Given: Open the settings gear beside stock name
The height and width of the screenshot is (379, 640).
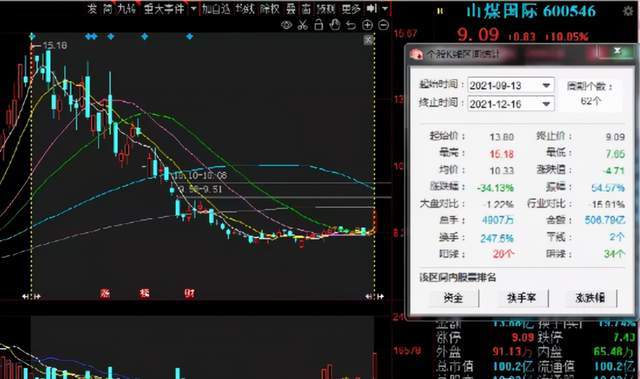Looking at the screenshot, I should tap(628, 11).
